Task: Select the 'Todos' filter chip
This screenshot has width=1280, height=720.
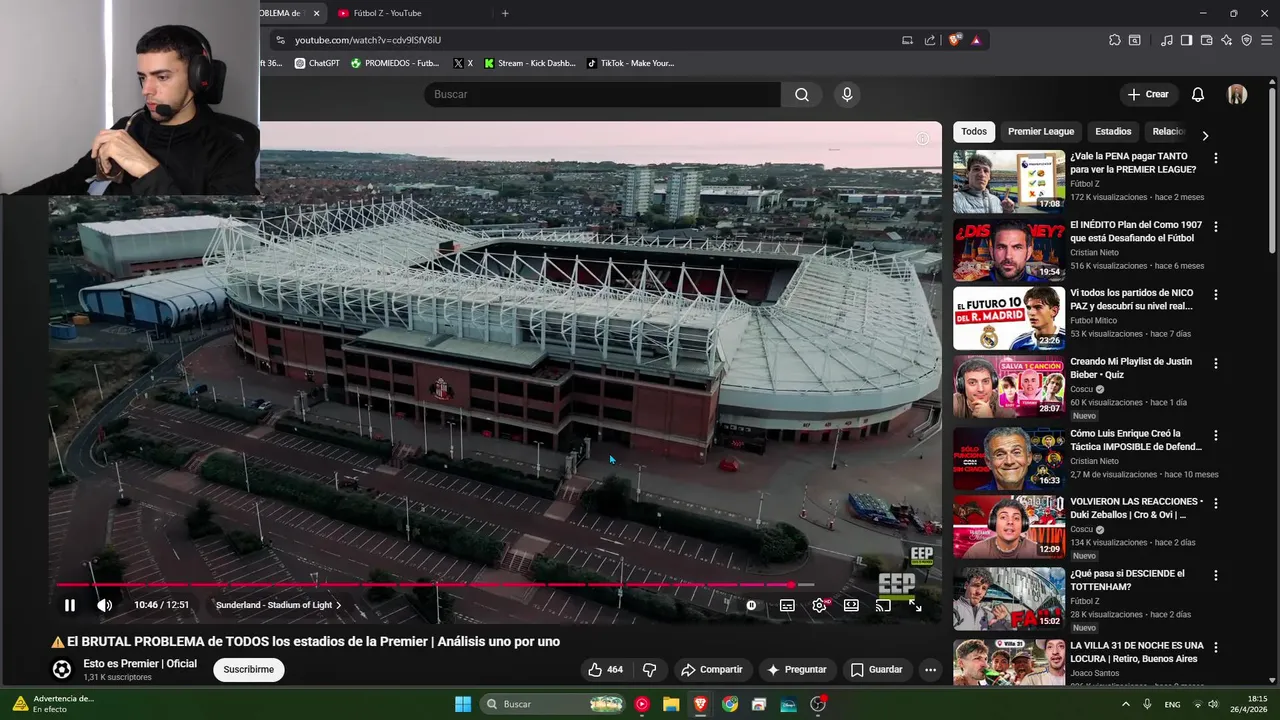Action: (974, 132)
